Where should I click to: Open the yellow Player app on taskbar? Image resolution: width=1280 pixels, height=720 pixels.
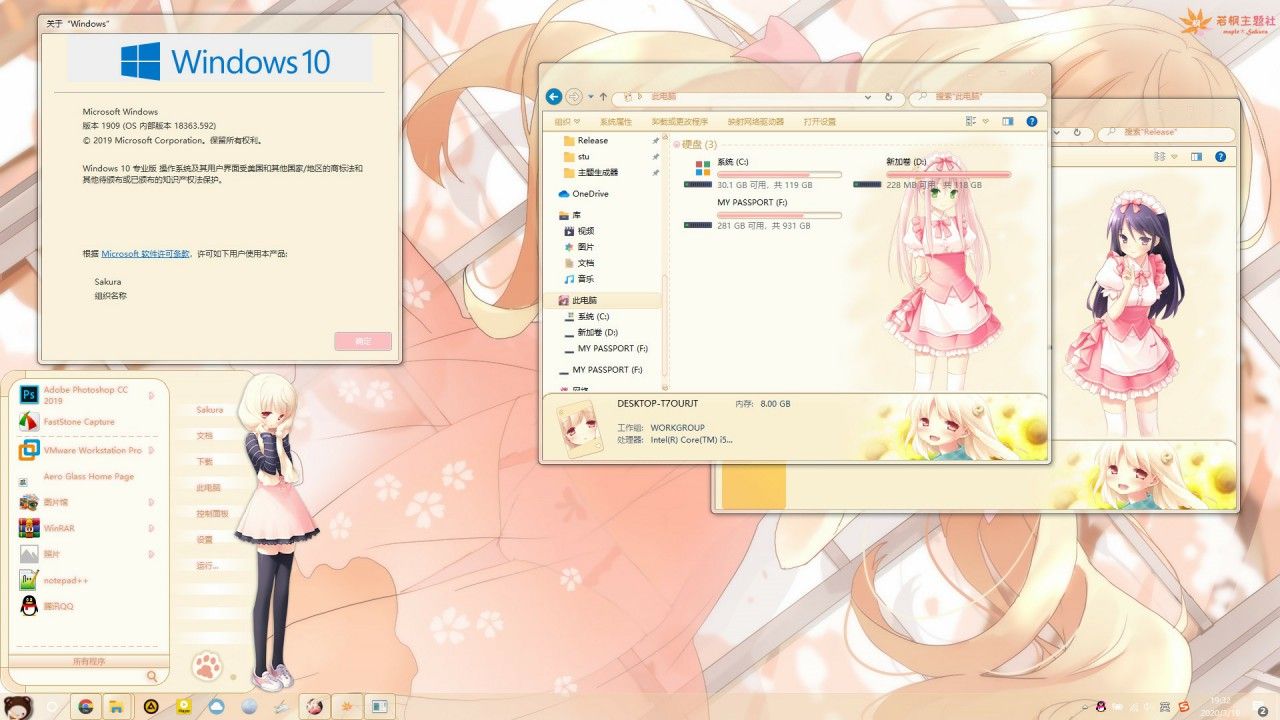tap(184, 706)
